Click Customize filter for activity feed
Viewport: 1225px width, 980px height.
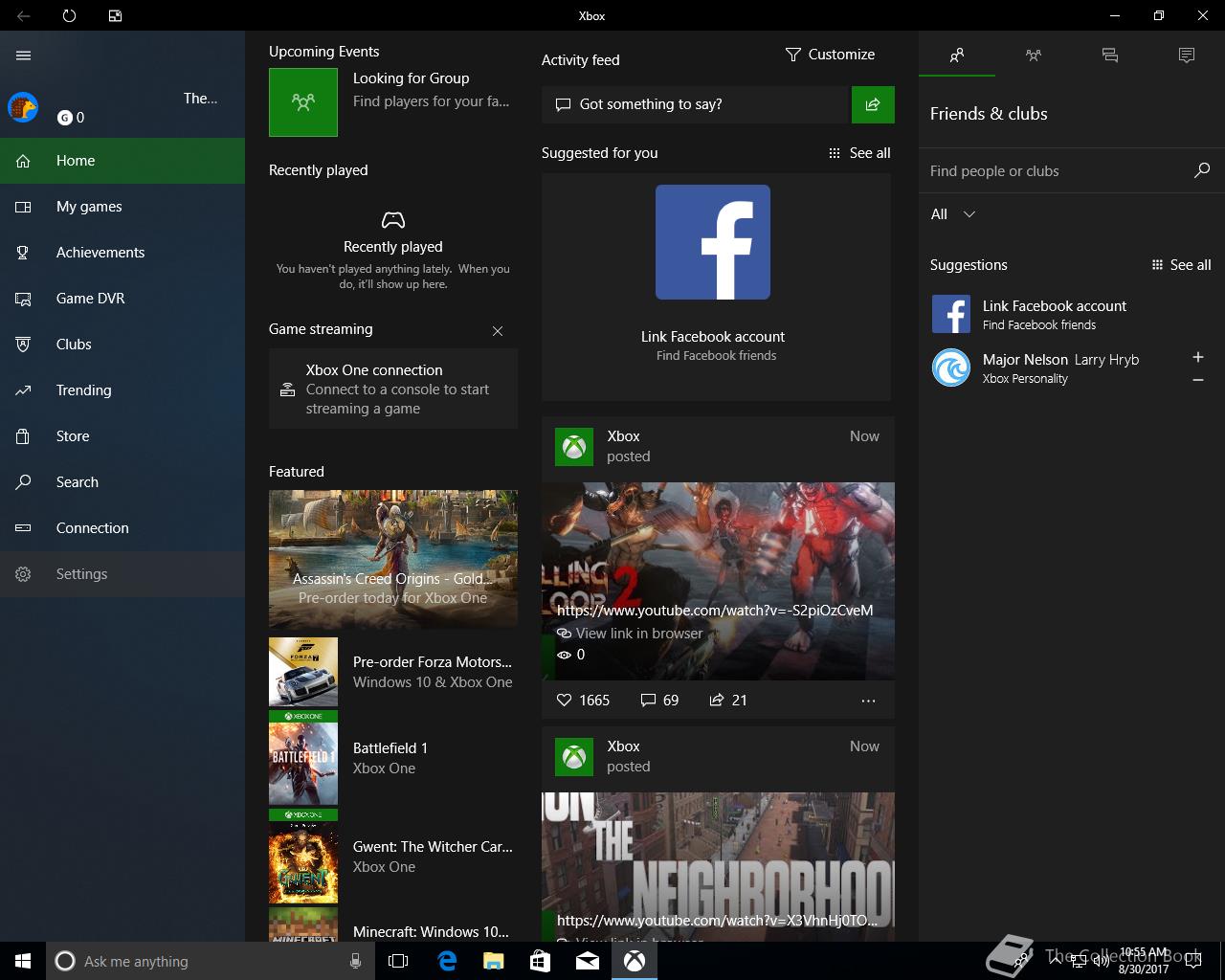(x=830, y=55)
